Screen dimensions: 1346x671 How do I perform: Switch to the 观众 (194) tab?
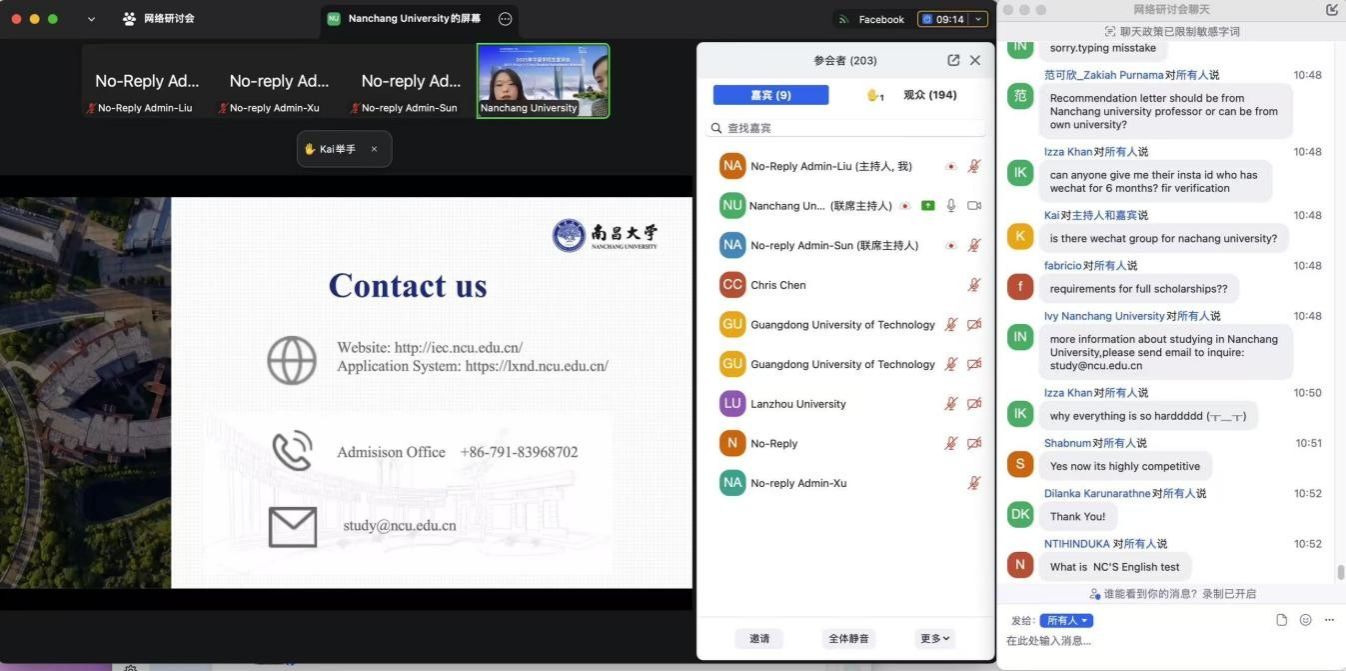[x=929, y=95]
